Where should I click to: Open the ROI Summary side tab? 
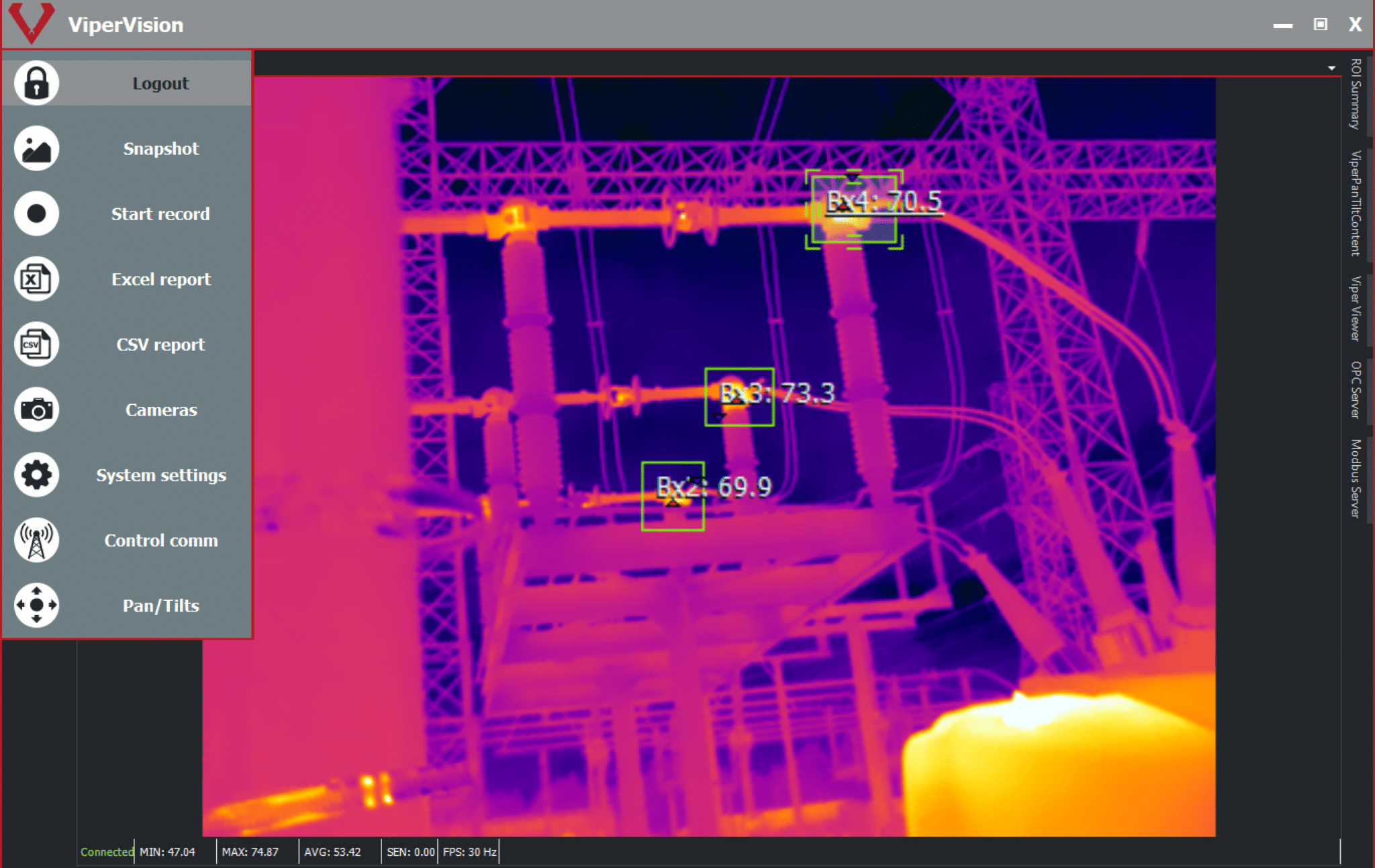pos(1356,94)
